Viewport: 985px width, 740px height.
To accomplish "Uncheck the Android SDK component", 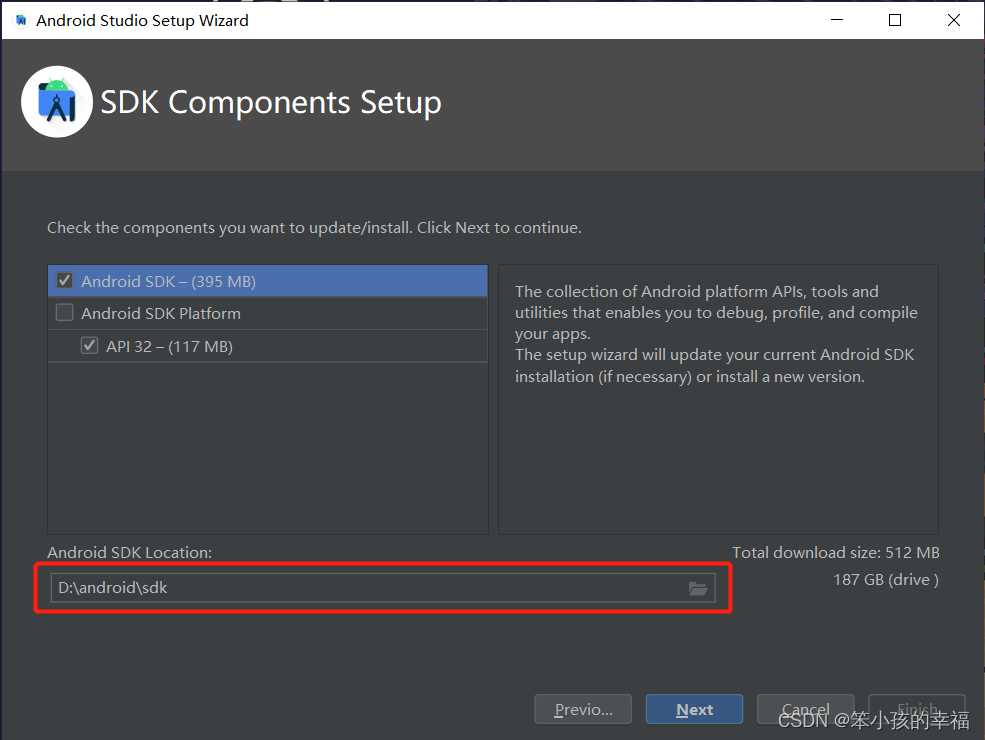I will (64, 281).
